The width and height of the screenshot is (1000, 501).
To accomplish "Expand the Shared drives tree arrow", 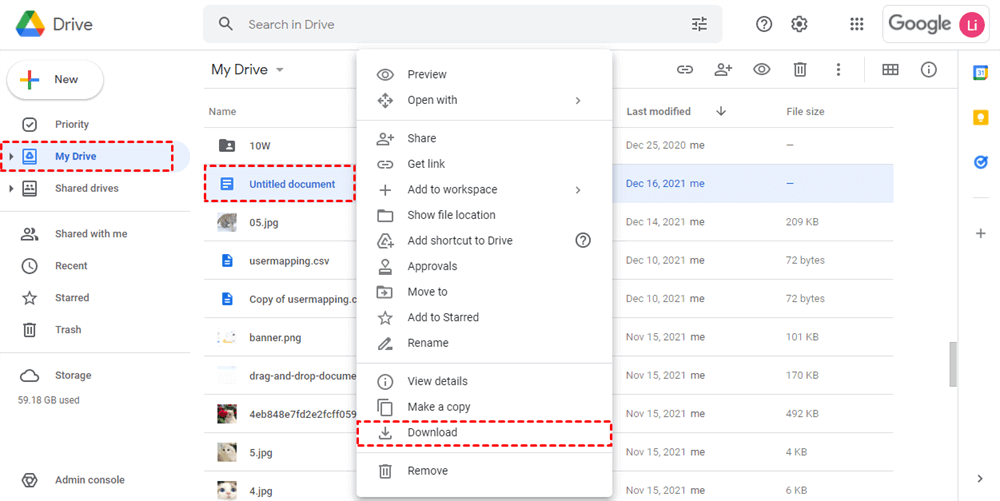I will [x=11, y=189].
